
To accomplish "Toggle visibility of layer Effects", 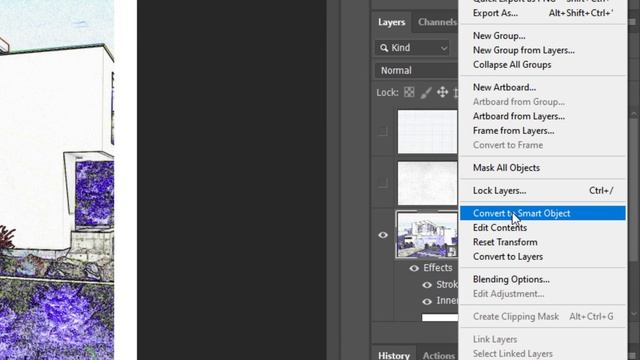I will 414,268.
